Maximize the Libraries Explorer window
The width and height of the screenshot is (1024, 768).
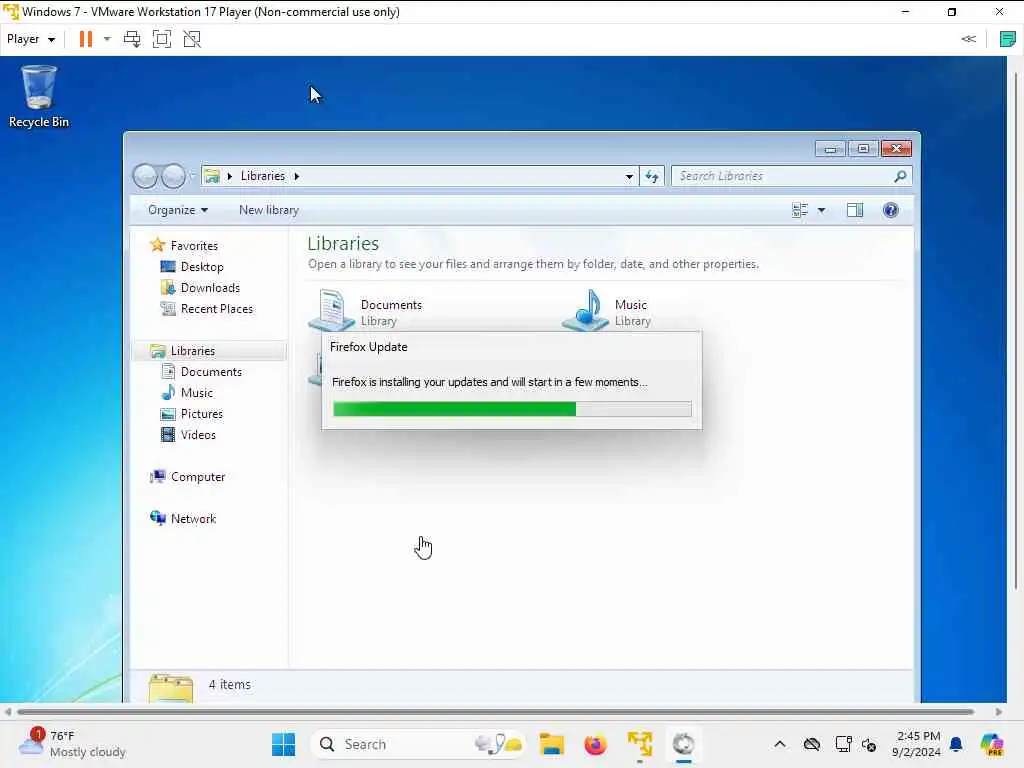pyautogui.click(x=863, y=150)
